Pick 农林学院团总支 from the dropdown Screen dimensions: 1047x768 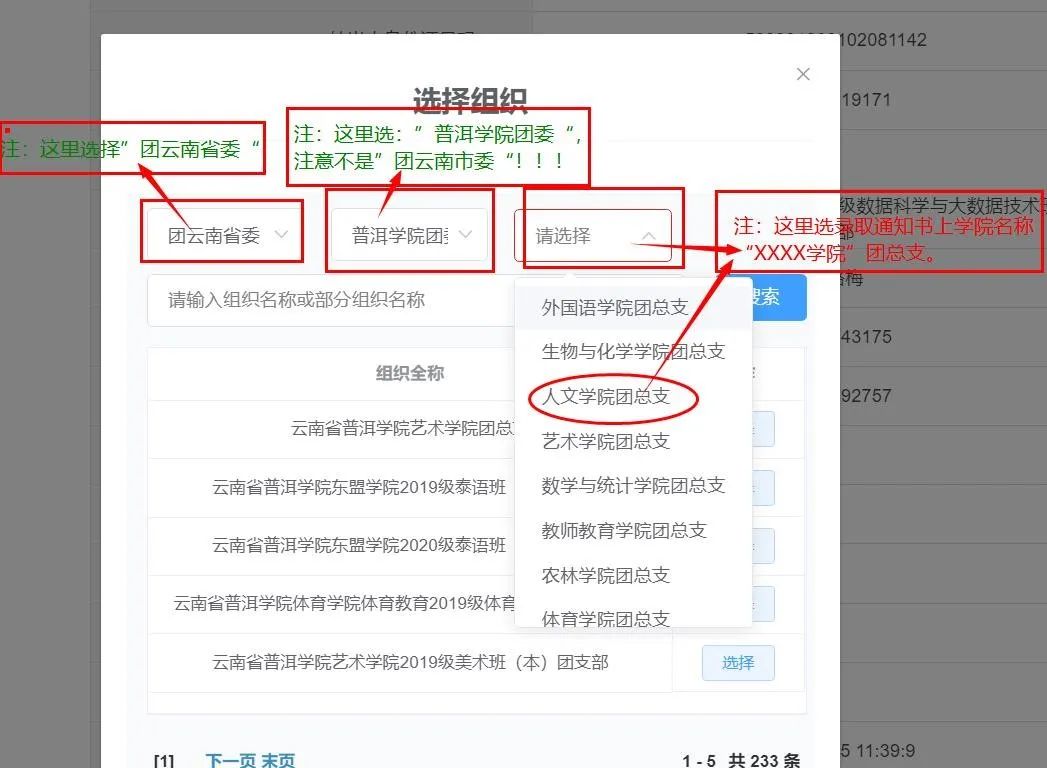[605, 575]
